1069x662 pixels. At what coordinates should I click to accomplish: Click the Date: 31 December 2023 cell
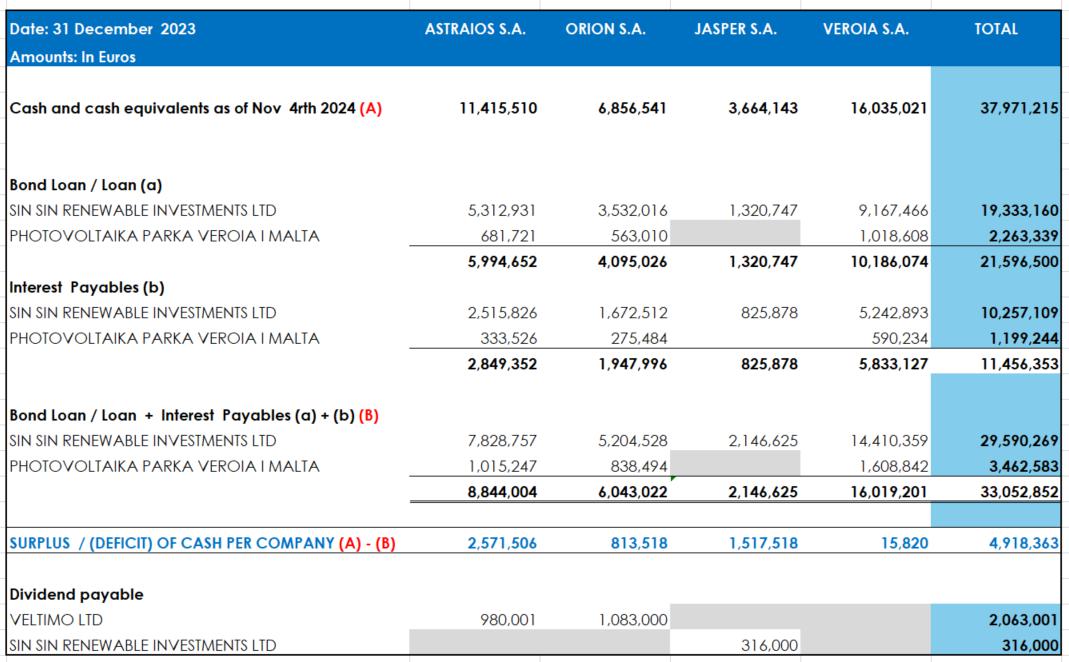click(x=103, y=29)
